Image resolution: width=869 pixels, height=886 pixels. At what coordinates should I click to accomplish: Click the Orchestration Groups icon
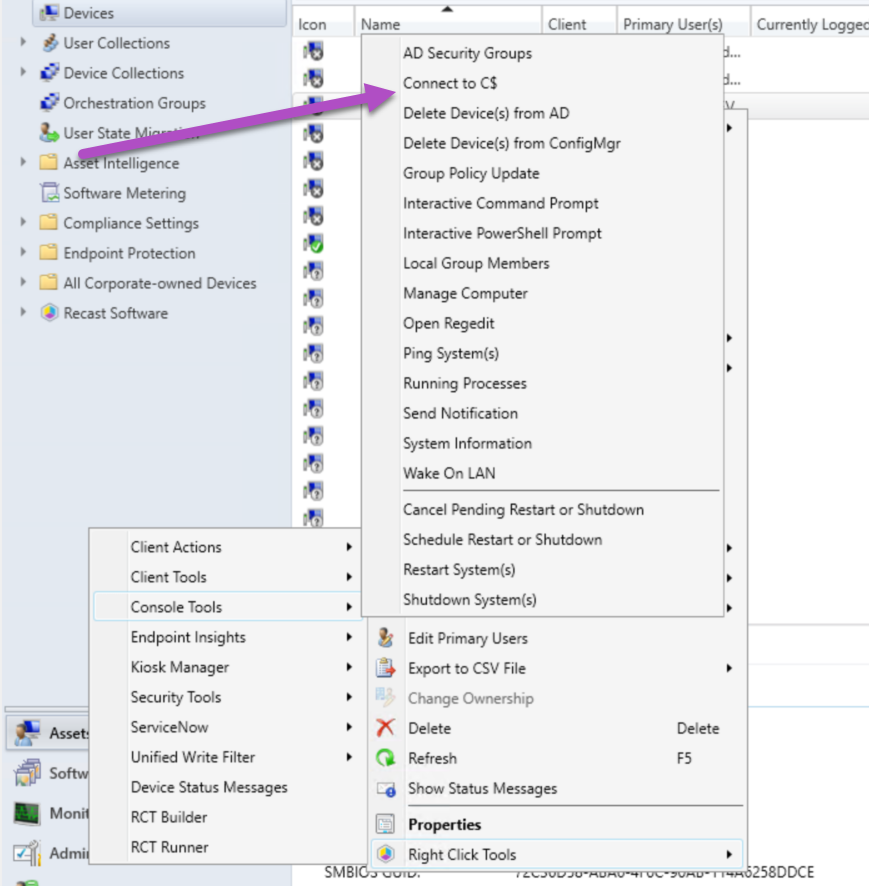click(x=49, y=103)
